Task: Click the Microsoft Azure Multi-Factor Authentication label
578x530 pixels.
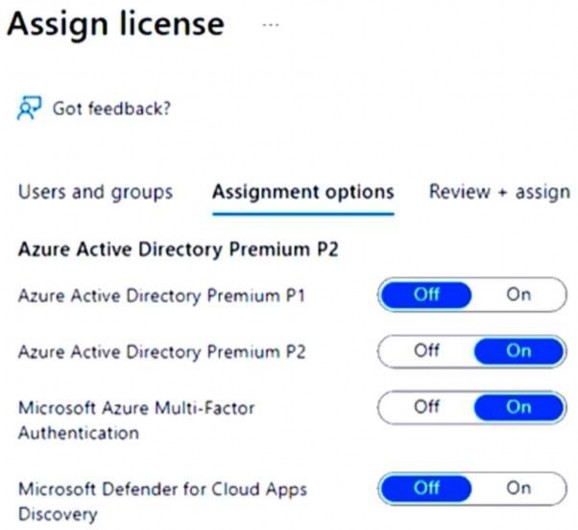Action: pyautogui.click(x=136, y=421)
